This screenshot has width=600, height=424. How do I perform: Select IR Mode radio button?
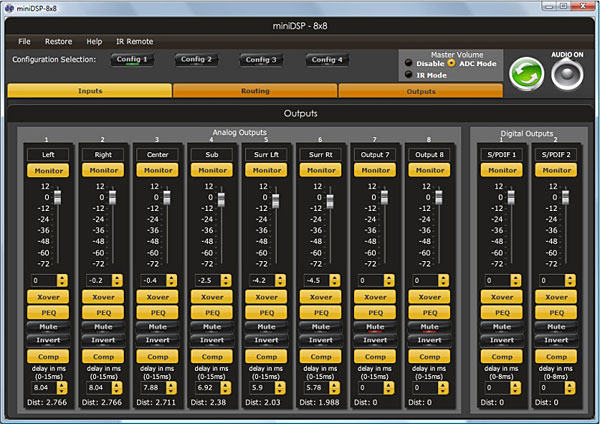click(409, 75)
